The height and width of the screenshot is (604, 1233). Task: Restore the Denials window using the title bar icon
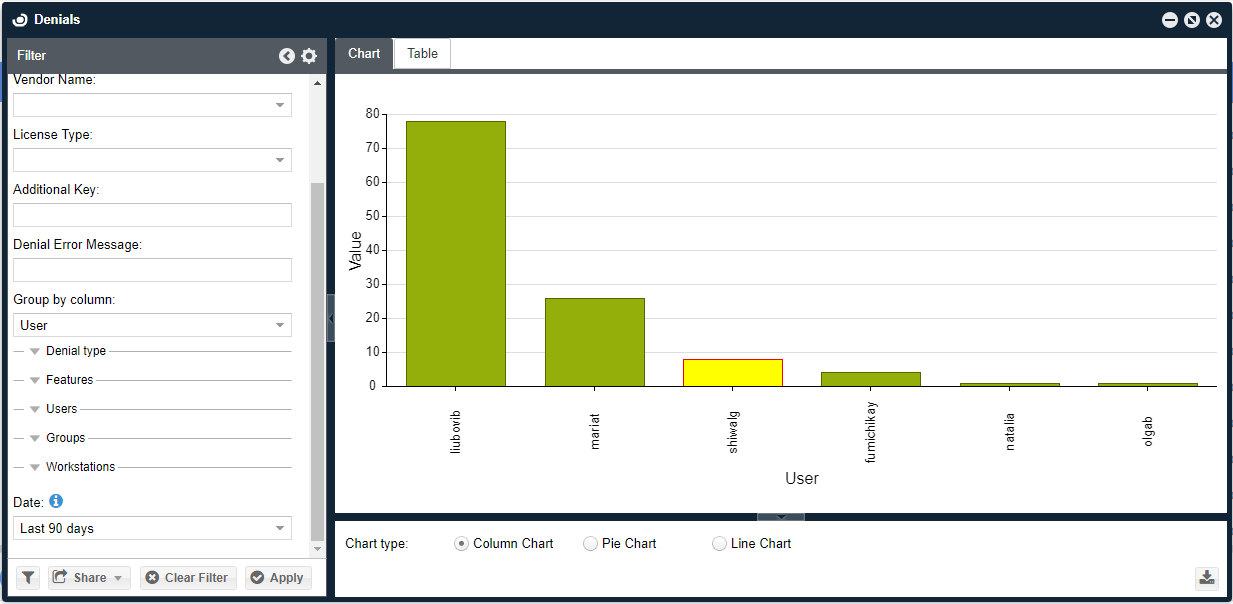point(1191,20)
